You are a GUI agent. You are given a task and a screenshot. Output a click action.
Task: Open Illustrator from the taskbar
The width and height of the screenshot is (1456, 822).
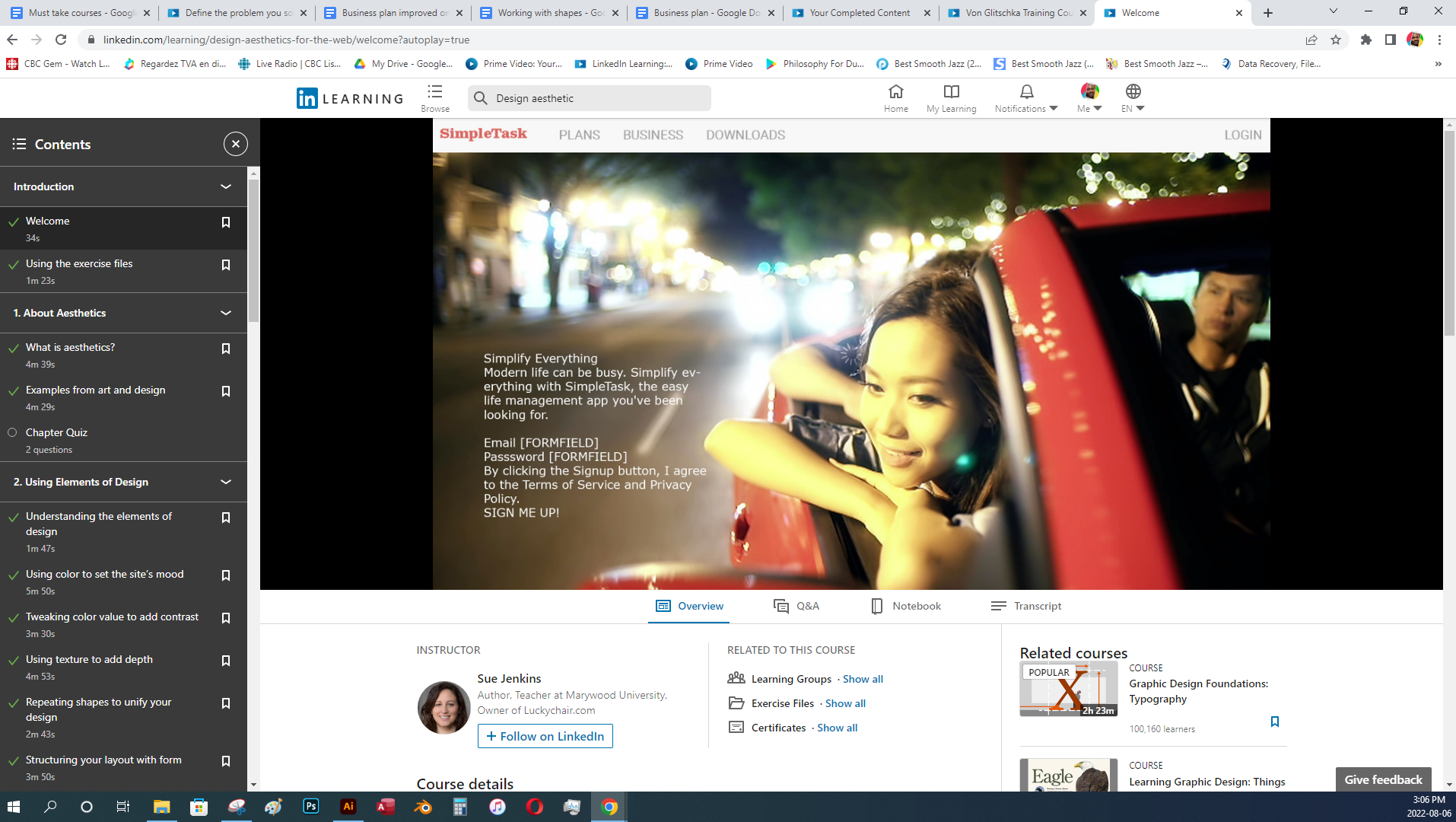(x=348, y=807)
